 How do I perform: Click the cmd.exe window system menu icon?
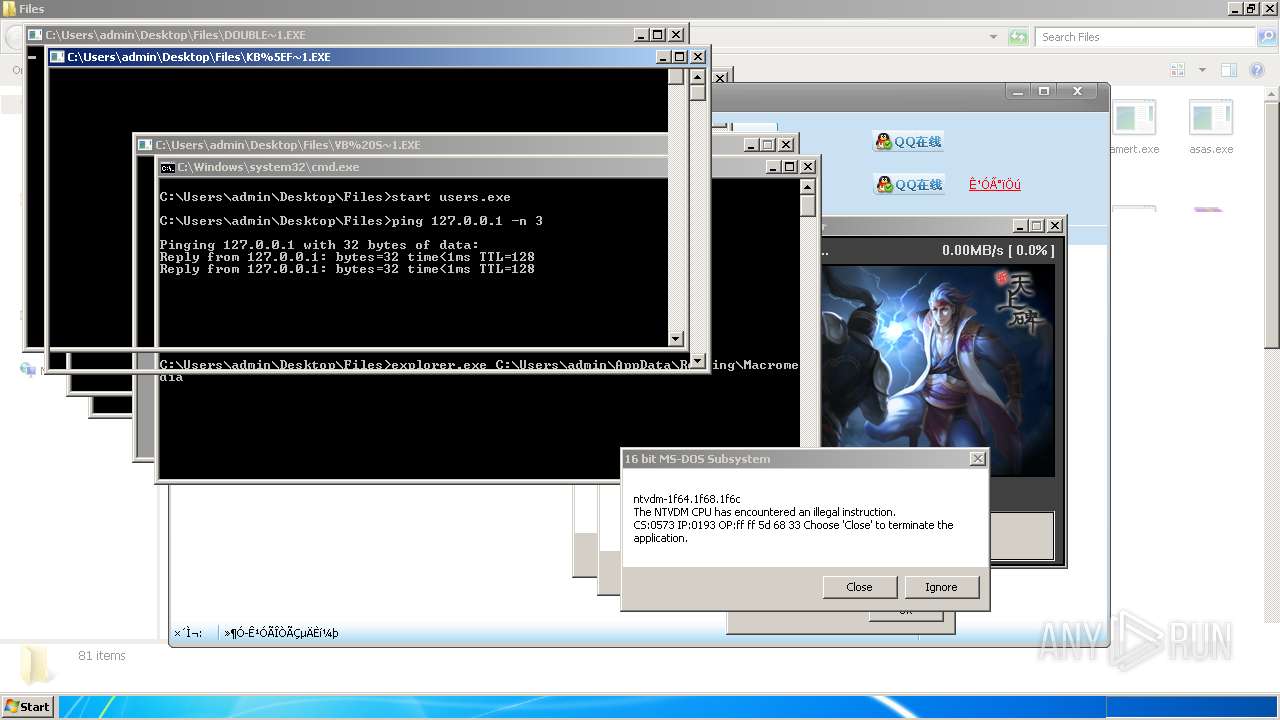tap(168, 167)
